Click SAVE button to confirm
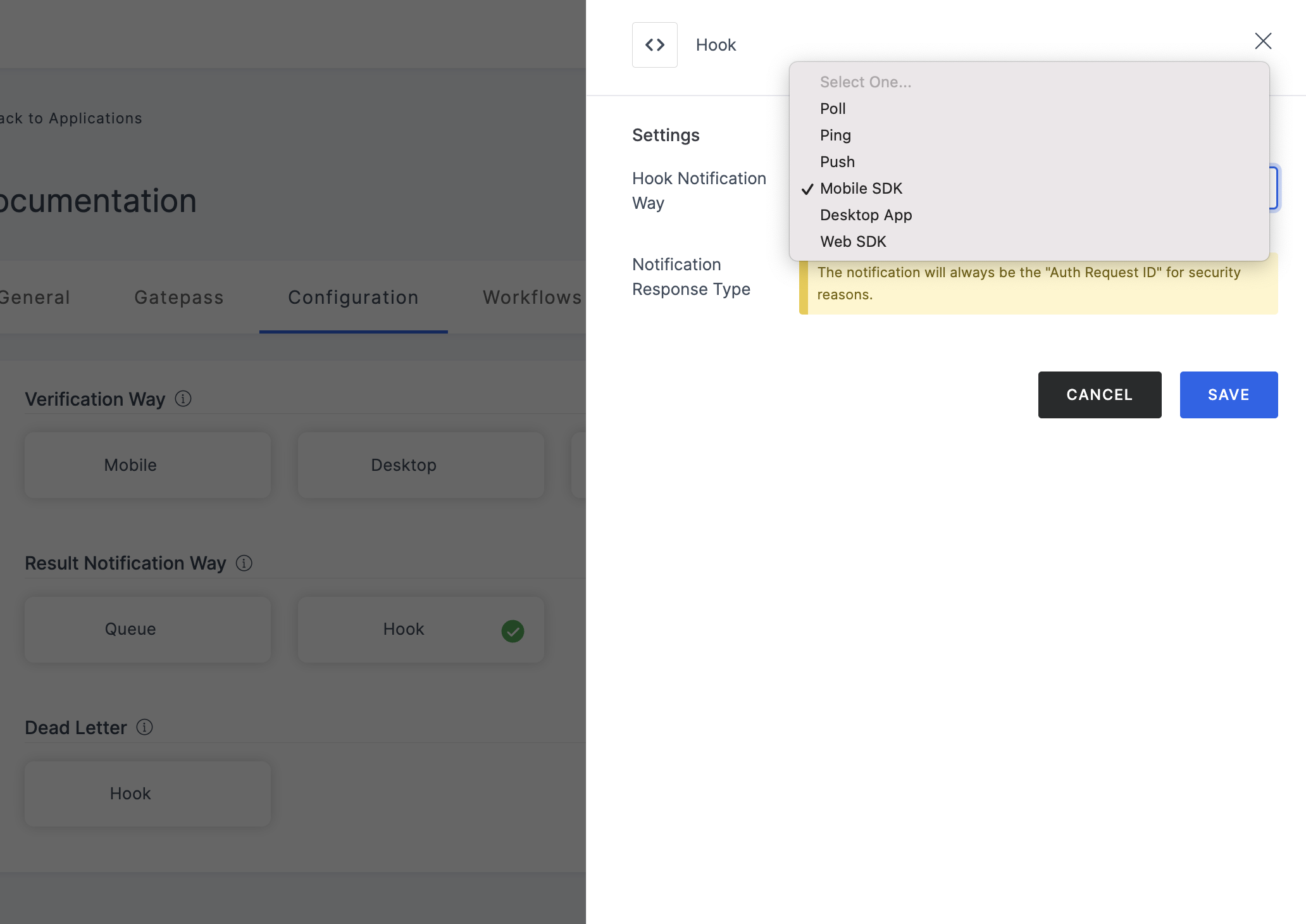This screenshot has width=1306, height=924. 1228,394
